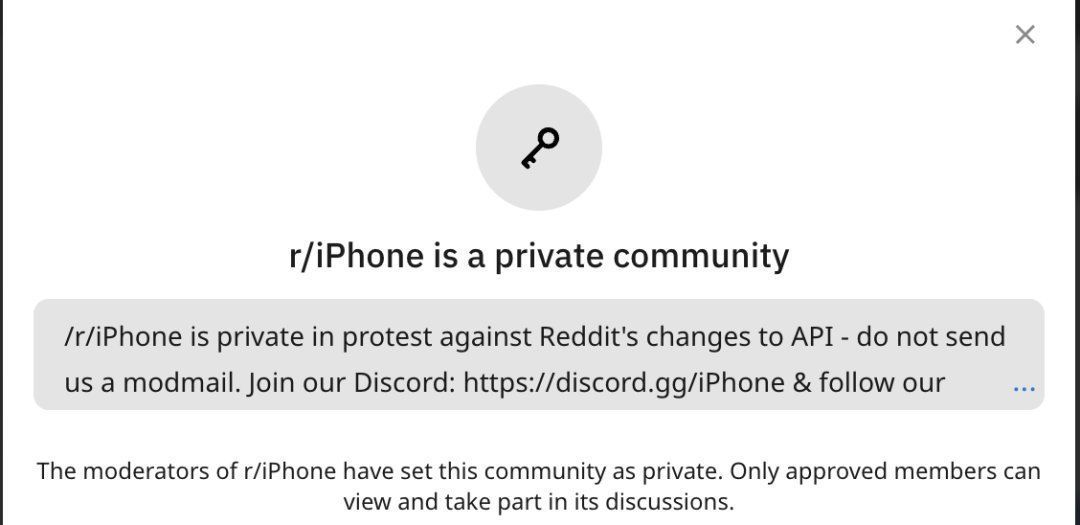Screen dimensions: 1080x525
Task: Click "view and take part in its discussions"
Action: 537,502
